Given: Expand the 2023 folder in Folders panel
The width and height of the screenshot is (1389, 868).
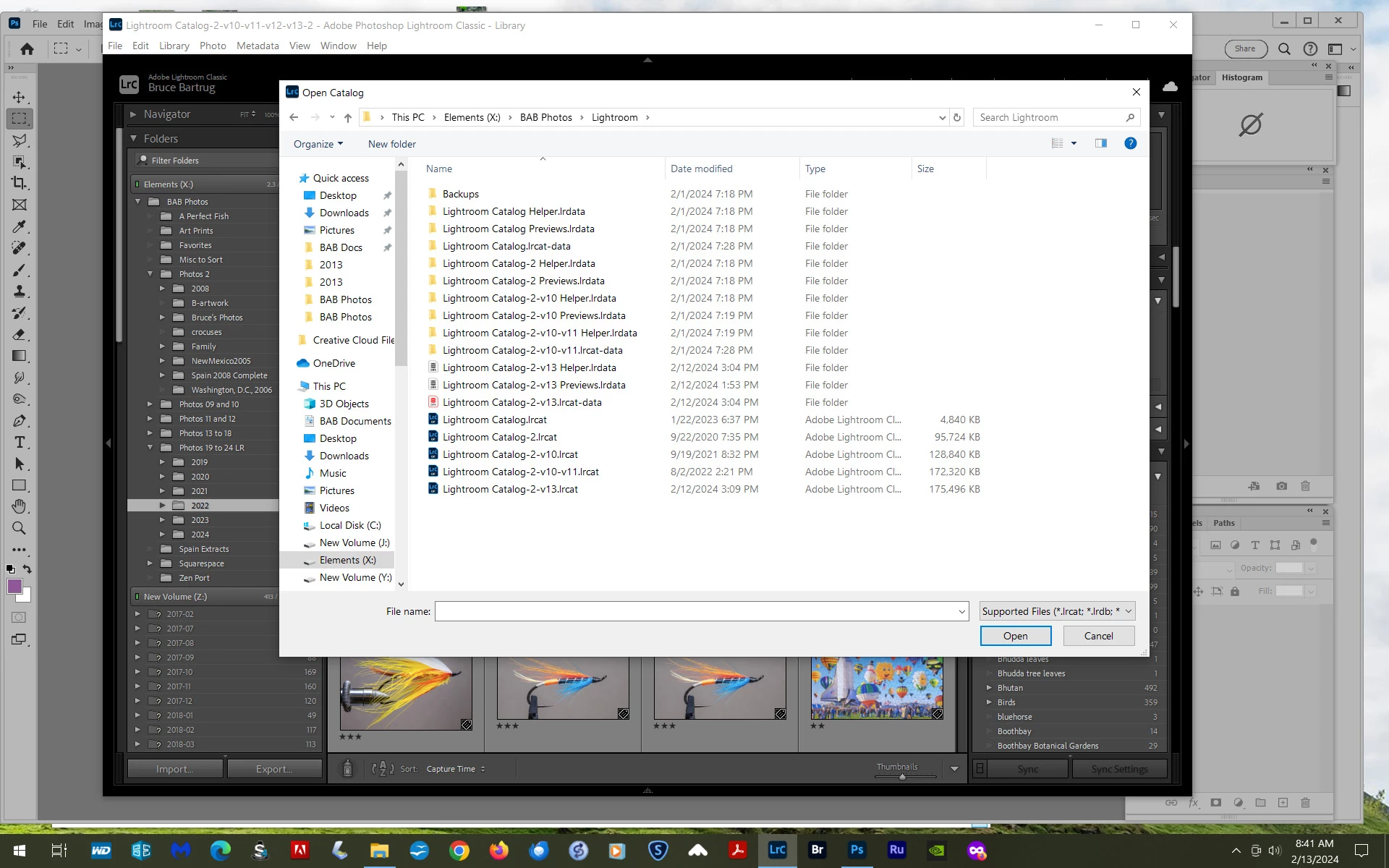Looking at the screenshot, I should (x=162, y=520).
